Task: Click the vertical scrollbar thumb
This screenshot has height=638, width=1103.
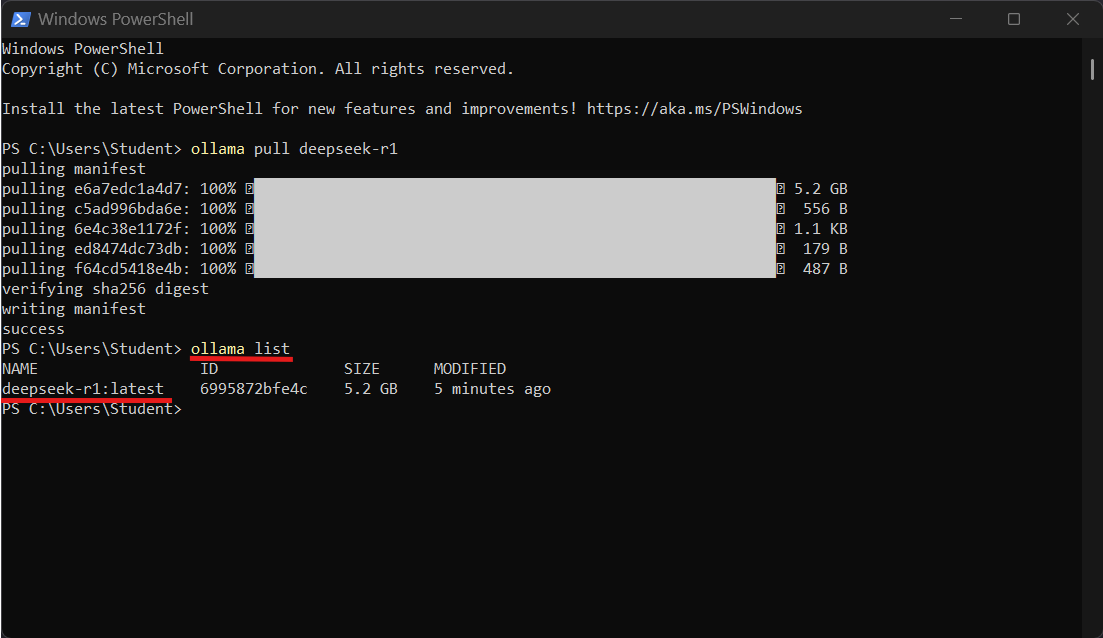Action: coord(1092,69)
